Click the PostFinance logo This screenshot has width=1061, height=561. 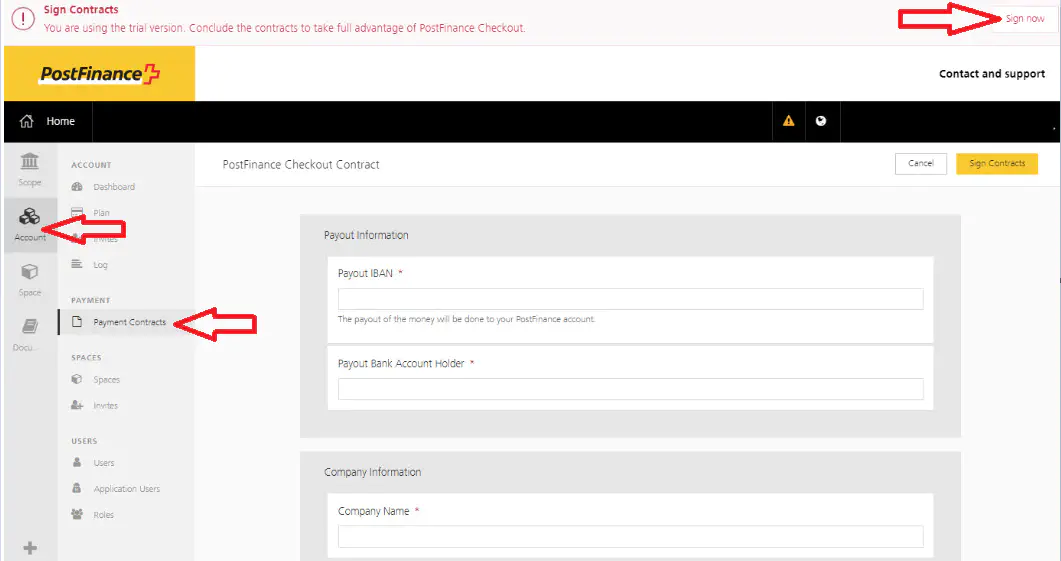[x=99, y=74]
